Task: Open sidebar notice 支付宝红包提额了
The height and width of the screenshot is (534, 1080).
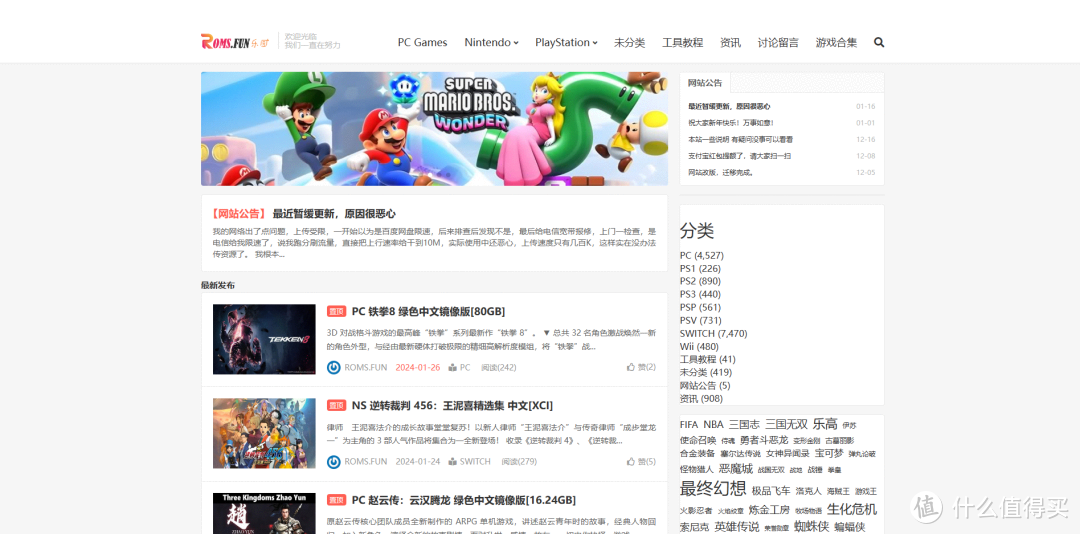Action: 739,156
